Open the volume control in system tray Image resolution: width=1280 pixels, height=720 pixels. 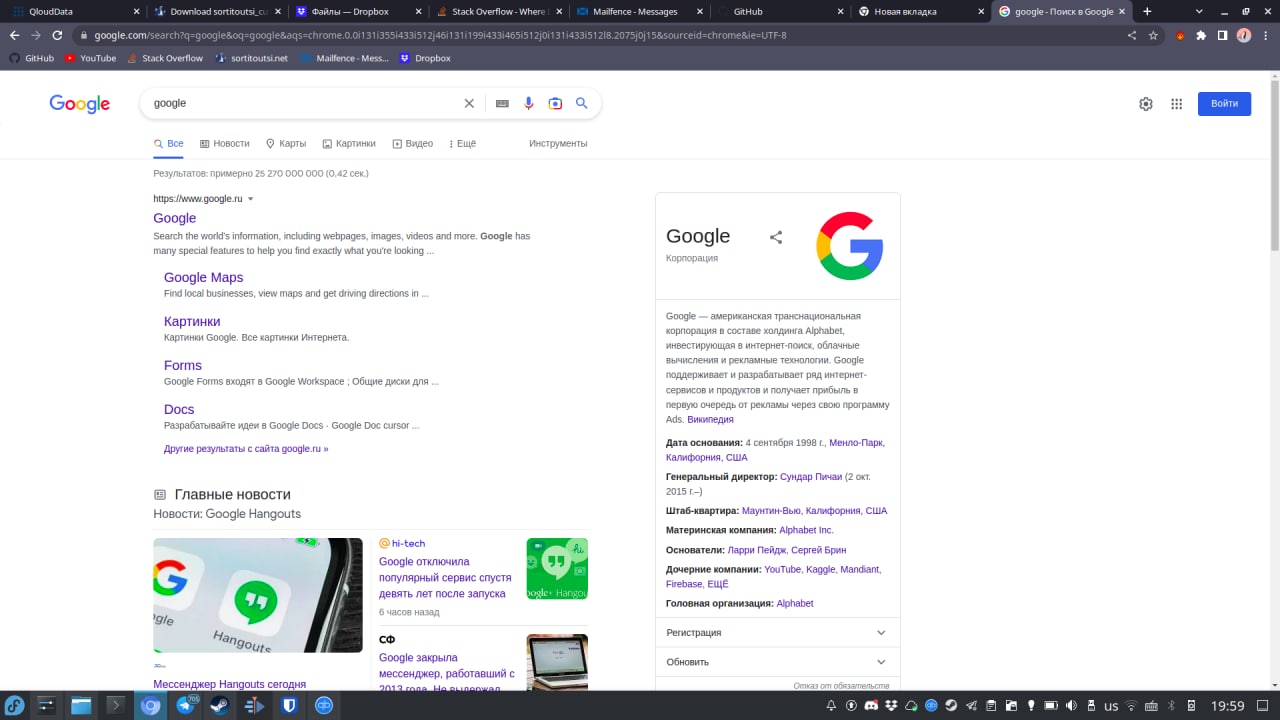click(x=1071, y=705)
